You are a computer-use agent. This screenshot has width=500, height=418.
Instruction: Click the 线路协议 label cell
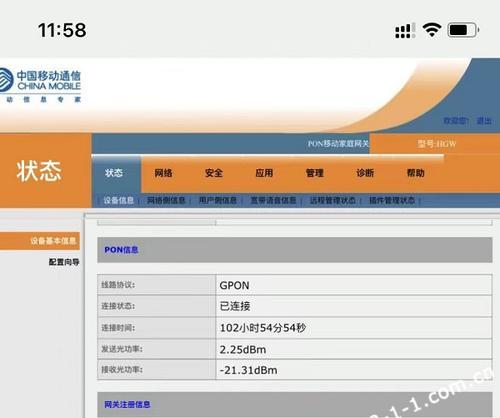tap(157, 285)
